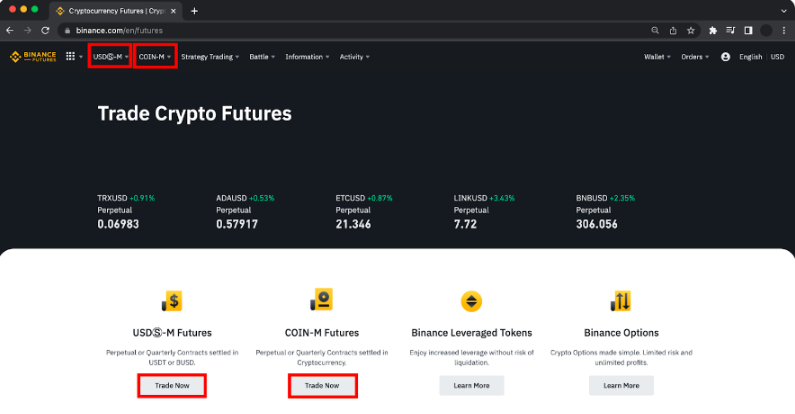Click the COIN-M Futures coin icon
The width and height of the screenshot is (795, 414).
click(321, 299)
